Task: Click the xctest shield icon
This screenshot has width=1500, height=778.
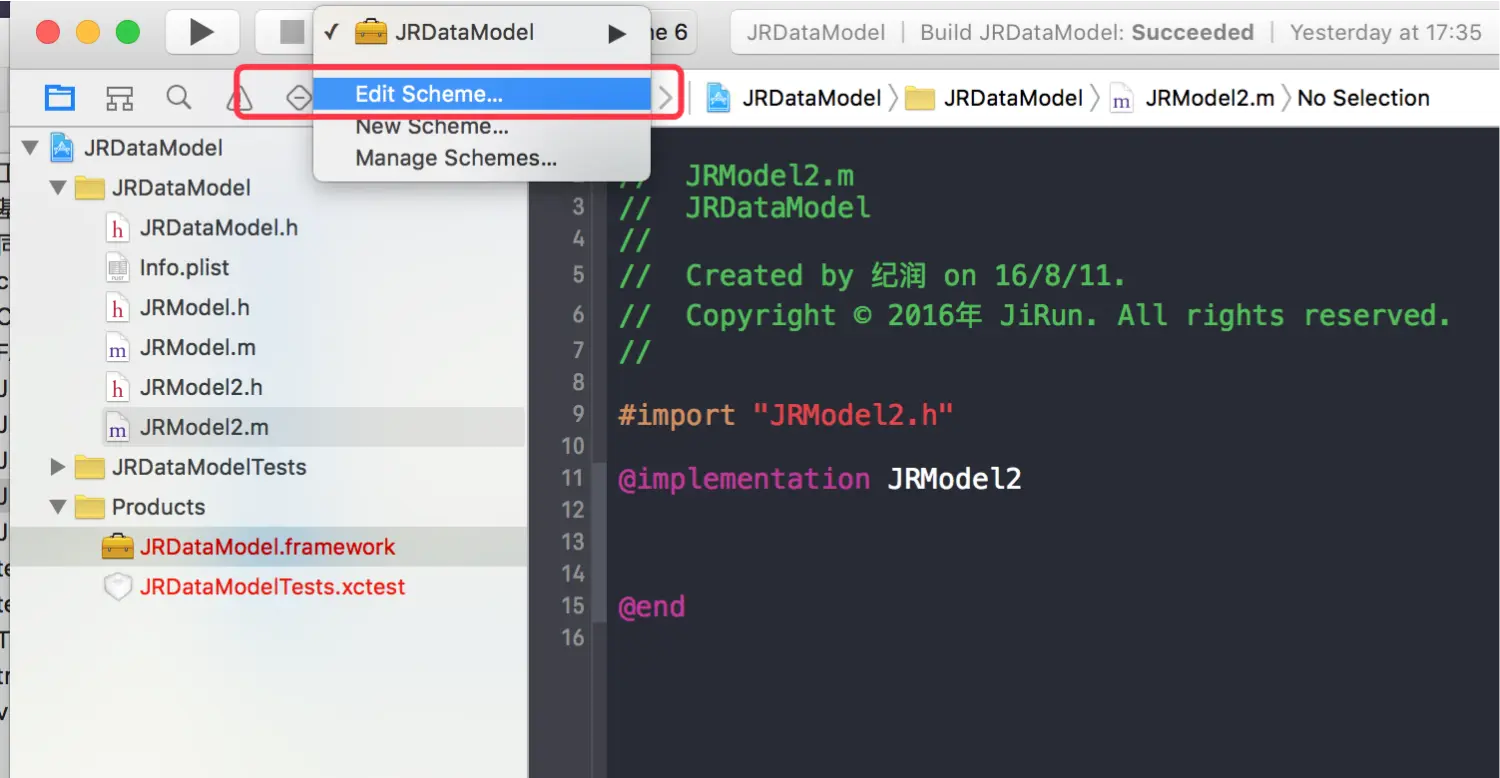Action: tap(118, 587)
